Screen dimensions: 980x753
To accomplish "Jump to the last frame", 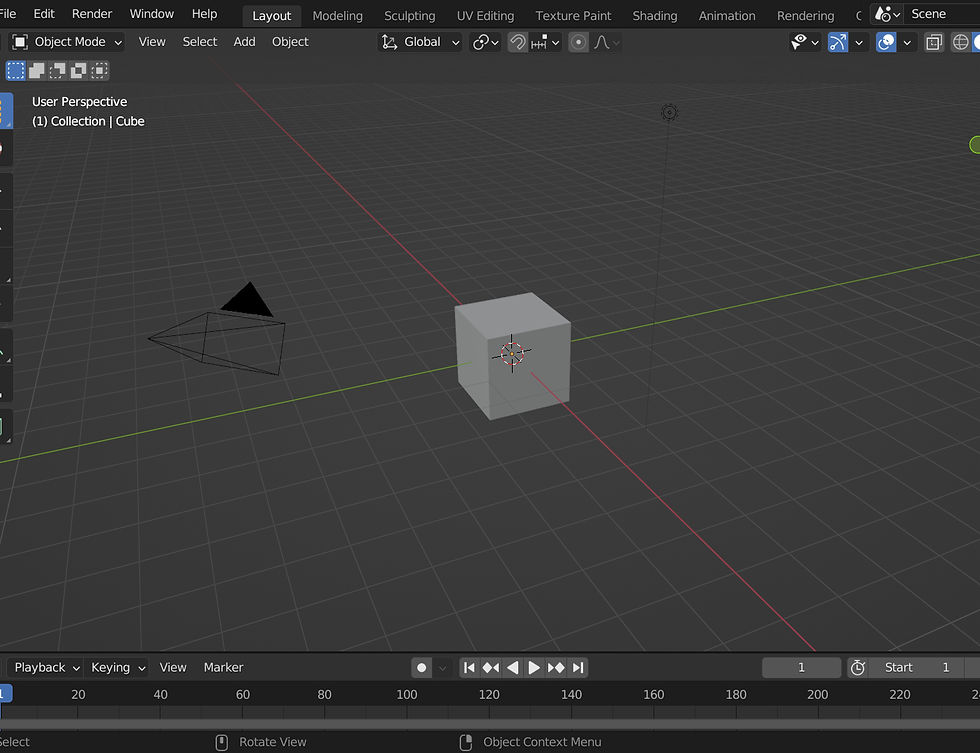I will pyautogui.click(x=578, y=668).
